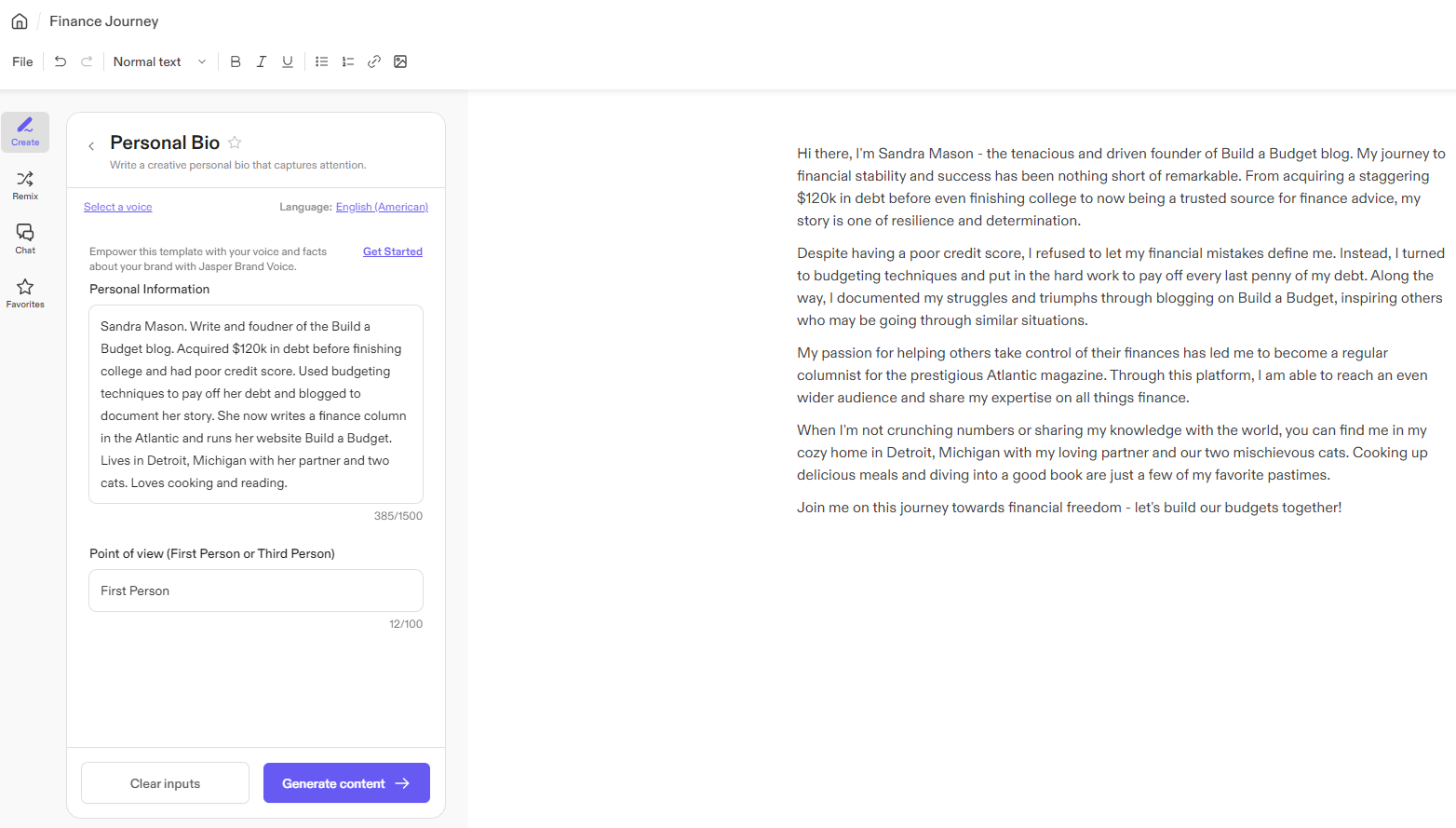
Task: Collapse back from Personal Bio template
Action: [90, 145]
